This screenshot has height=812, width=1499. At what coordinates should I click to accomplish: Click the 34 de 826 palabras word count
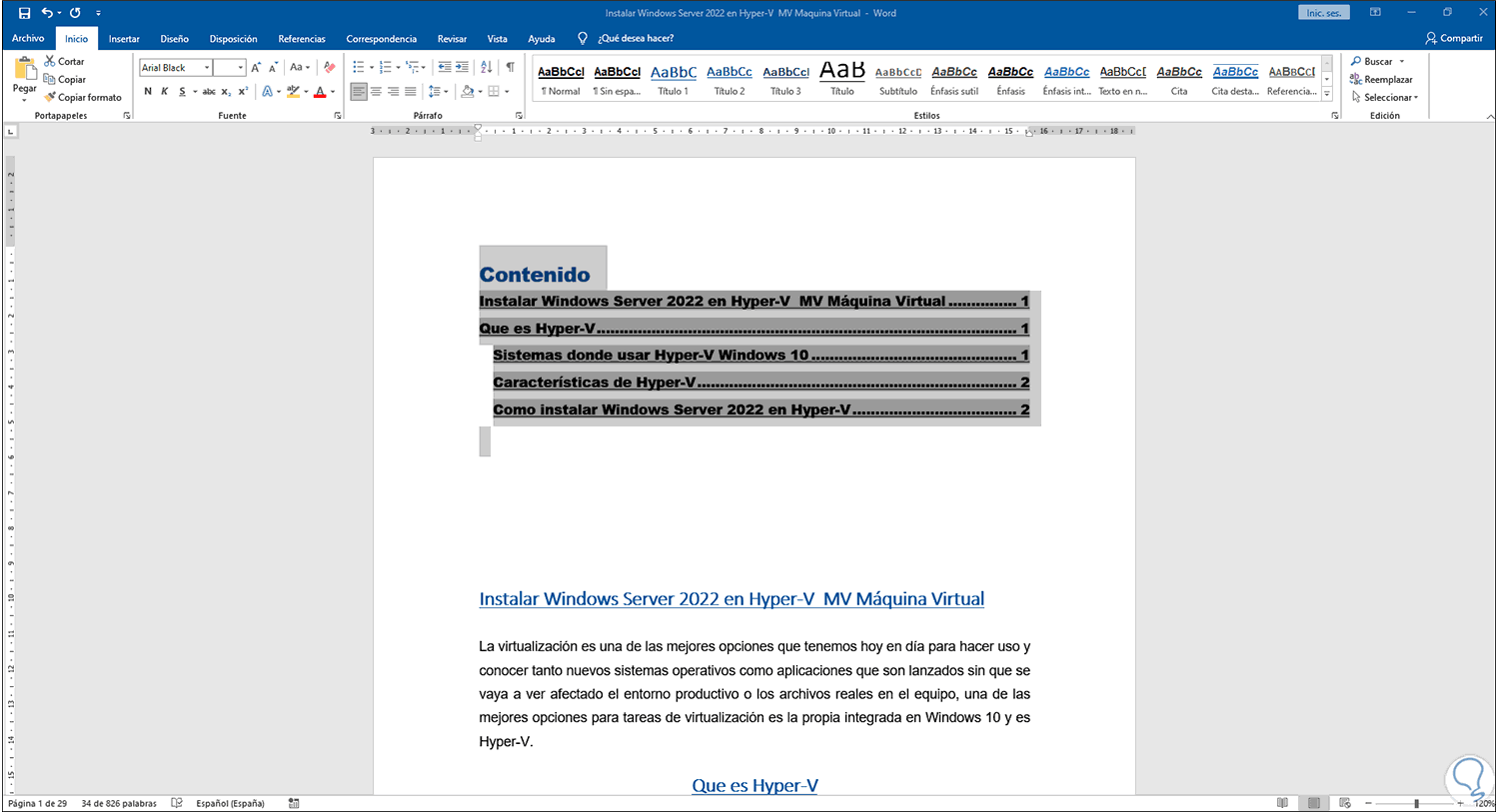coord(119,803)
